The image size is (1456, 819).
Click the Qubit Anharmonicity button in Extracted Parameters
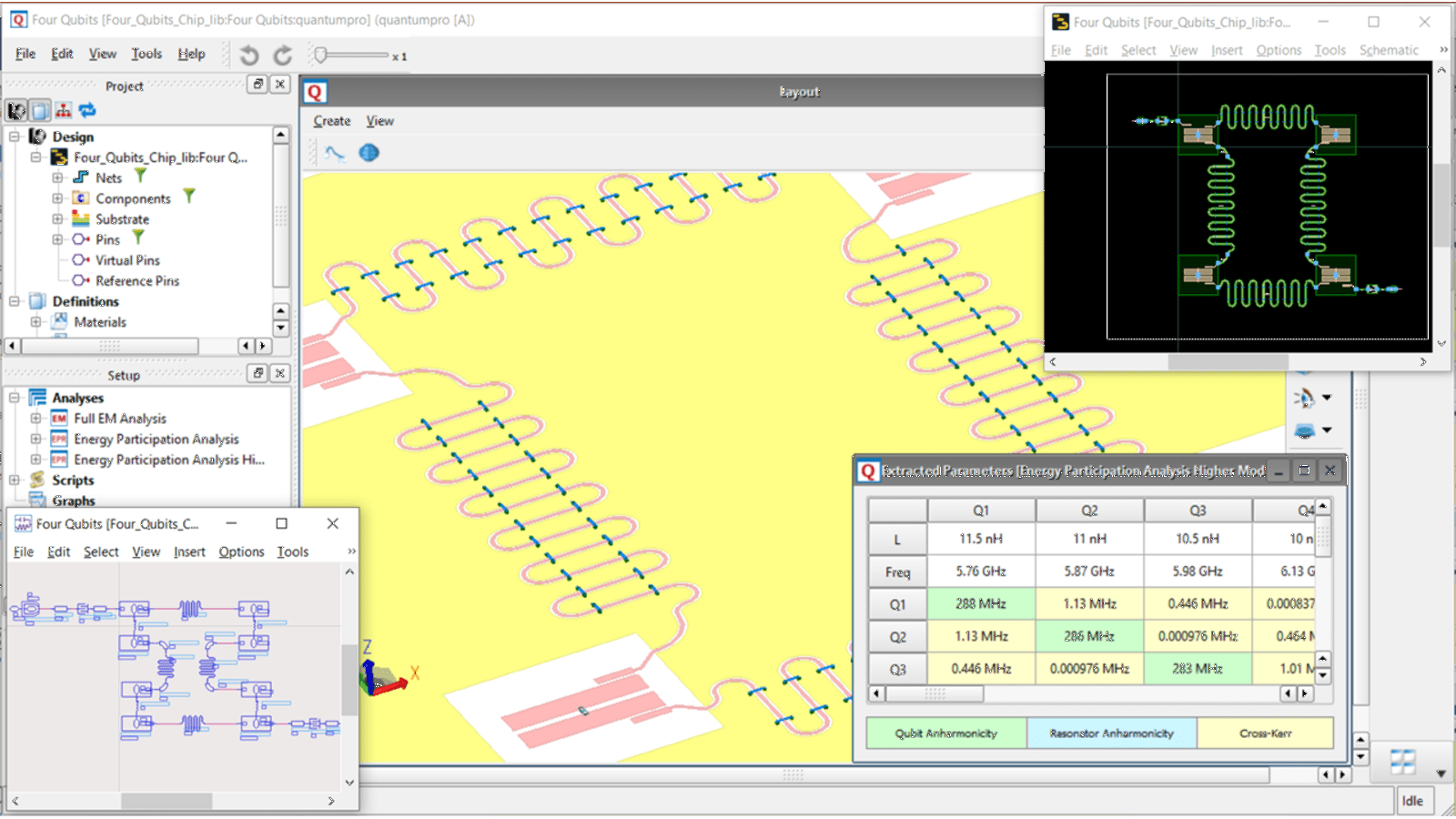click(945, 733)
